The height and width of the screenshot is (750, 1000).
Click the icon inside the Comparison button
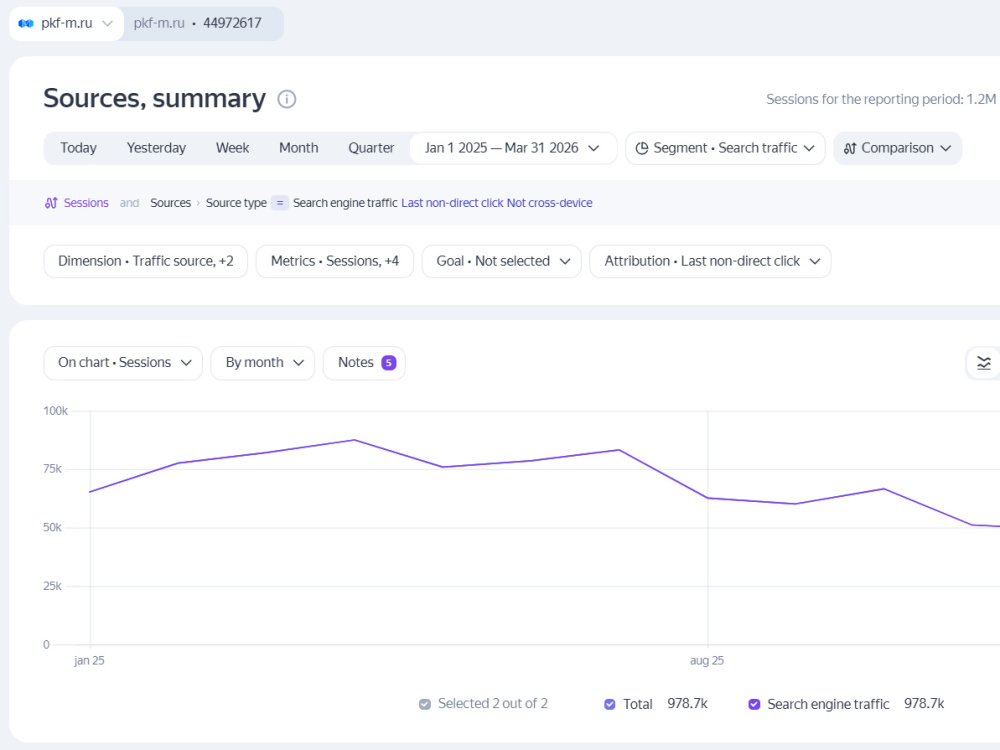point(849,149)
